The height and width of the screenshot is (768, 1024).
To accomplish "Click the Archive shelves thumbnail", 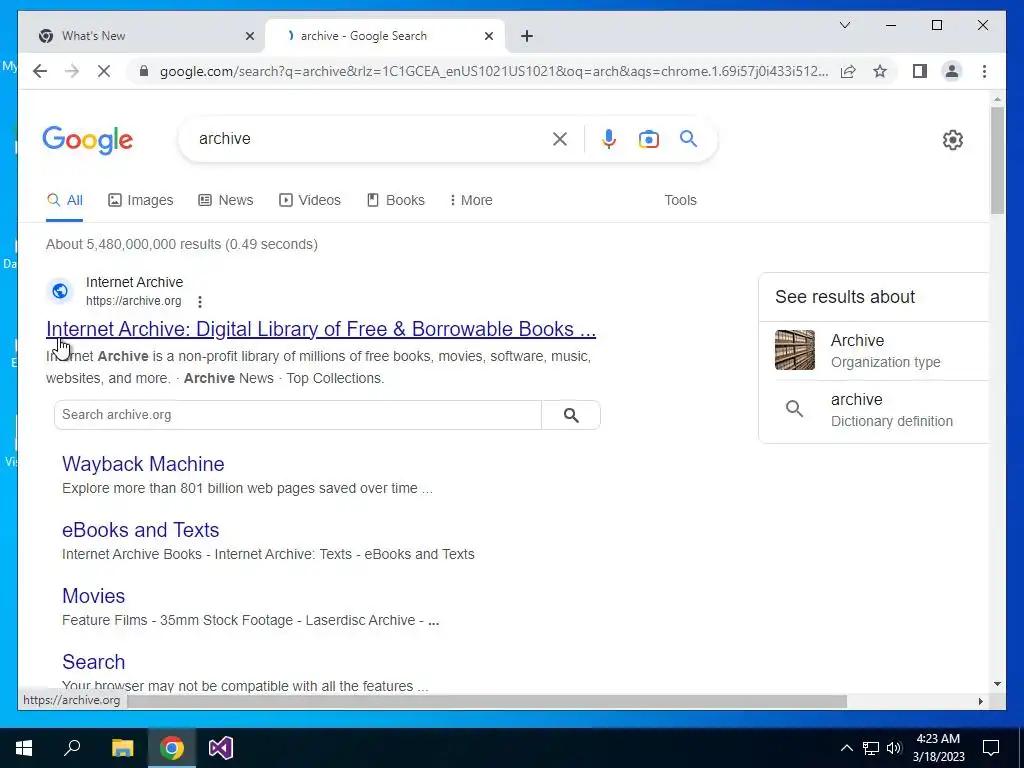I will (795, 350).
